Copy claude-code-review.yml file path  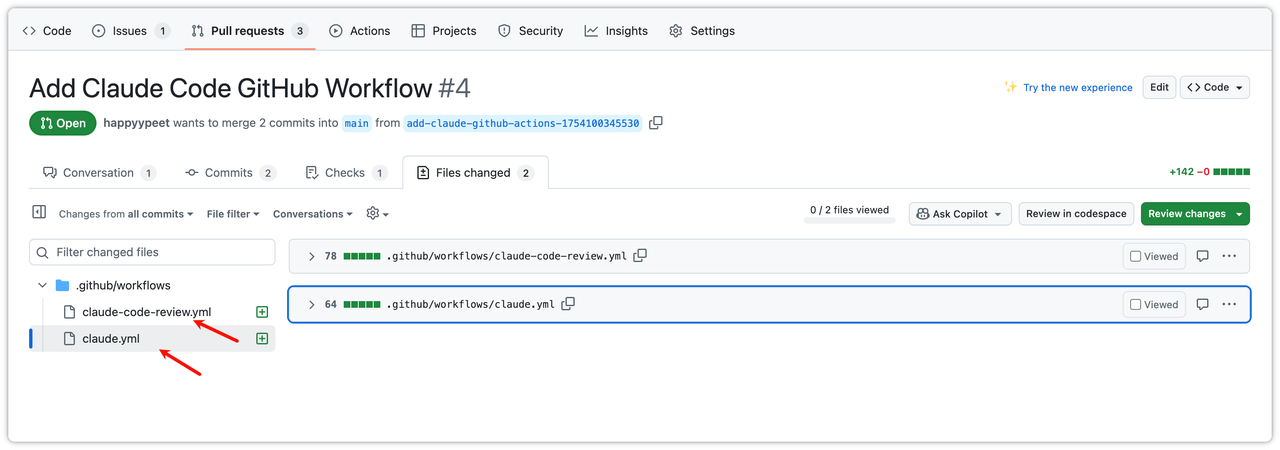pyautogui.click(x=640, y=256)
